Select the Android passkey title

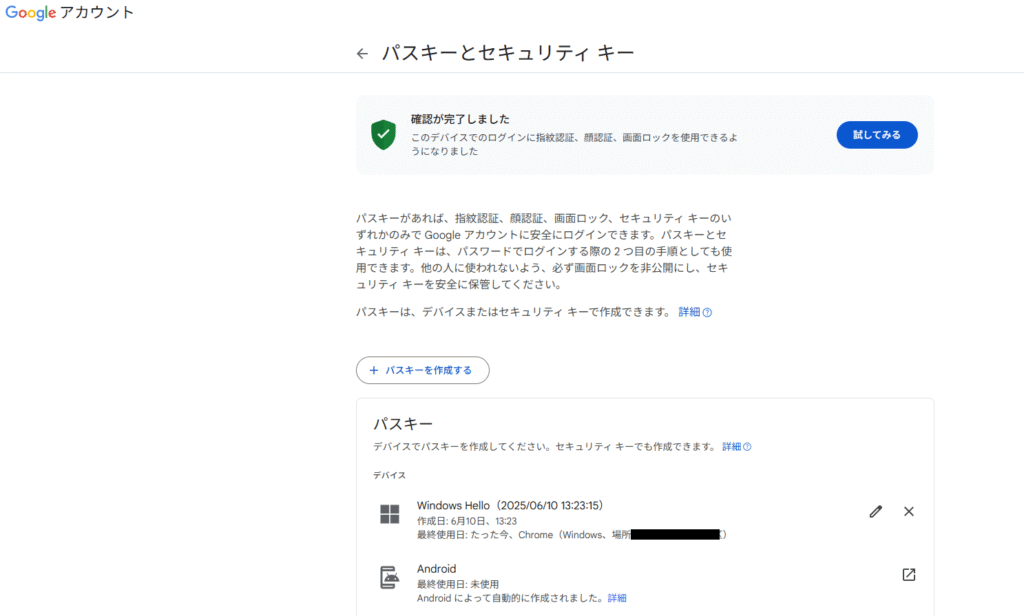click(436, 569)
